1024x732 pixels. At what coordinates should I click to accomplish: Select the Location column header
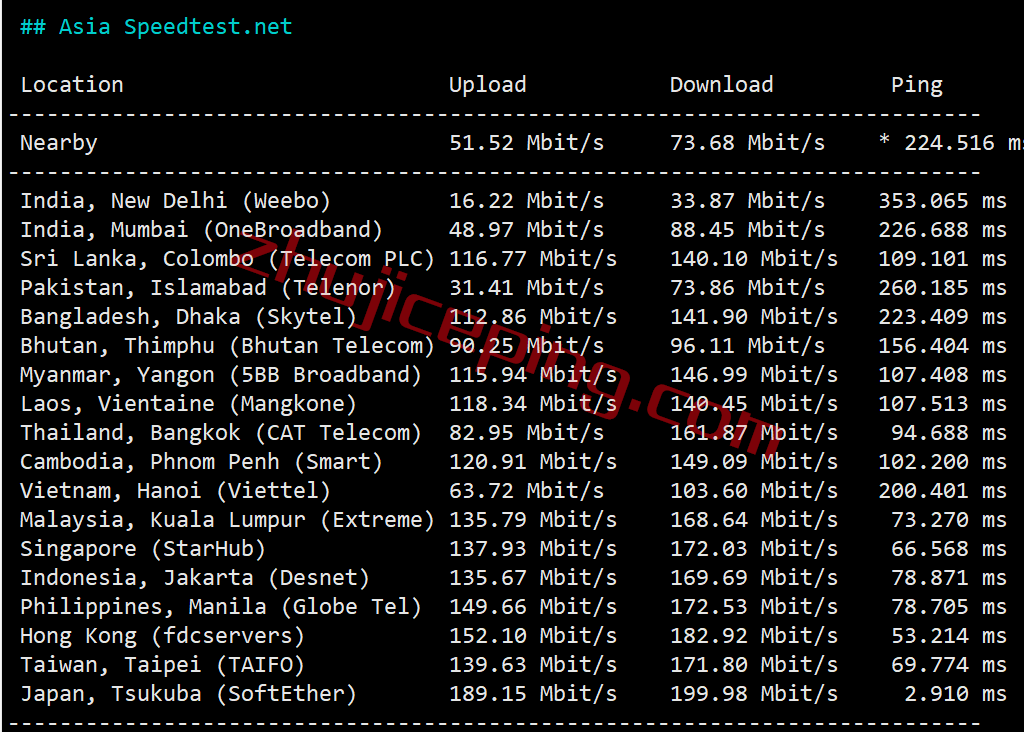coord(72,85)
